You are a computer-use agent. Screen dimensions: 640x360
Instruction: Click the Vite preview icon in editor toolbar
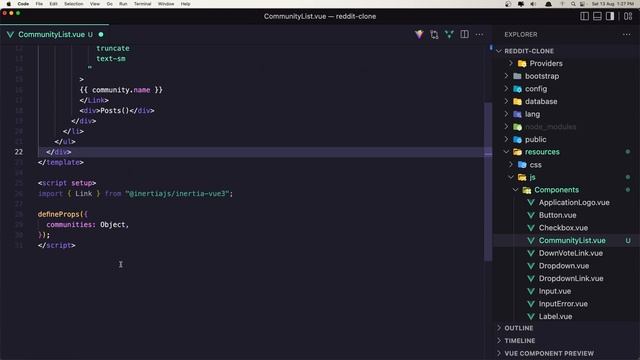[x=419, y=35]
